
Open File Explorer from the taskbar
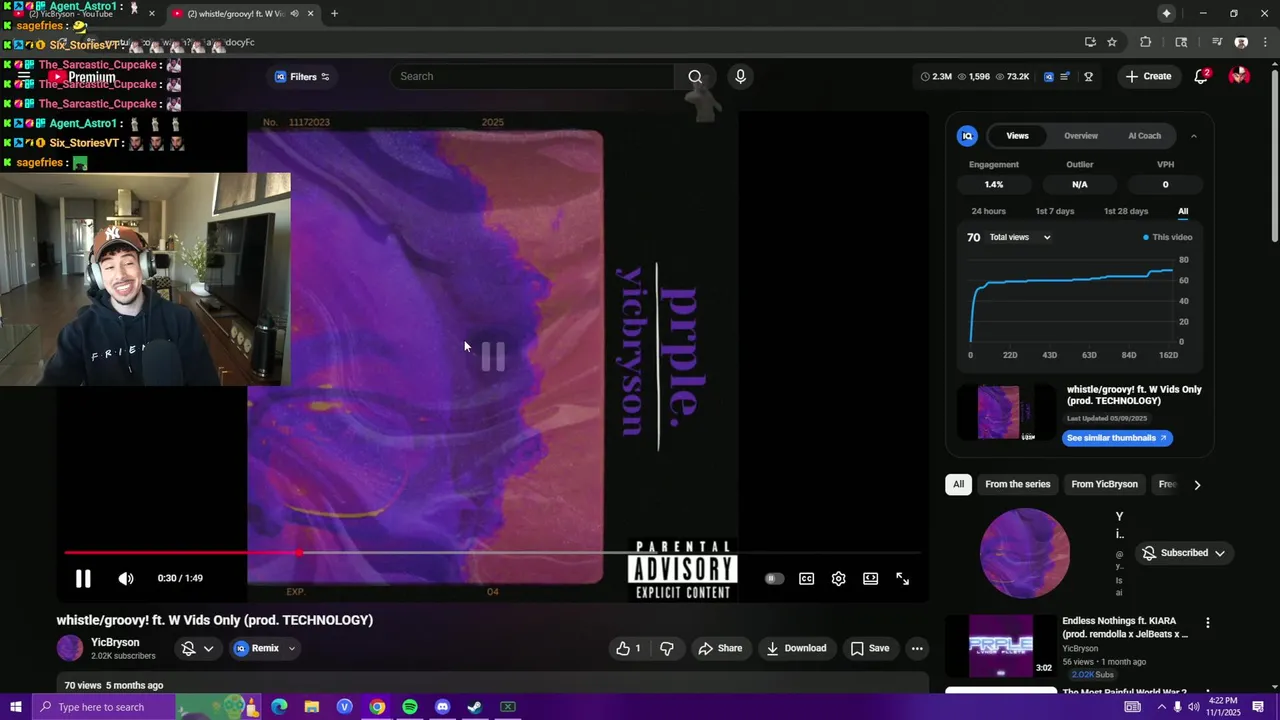312,707
